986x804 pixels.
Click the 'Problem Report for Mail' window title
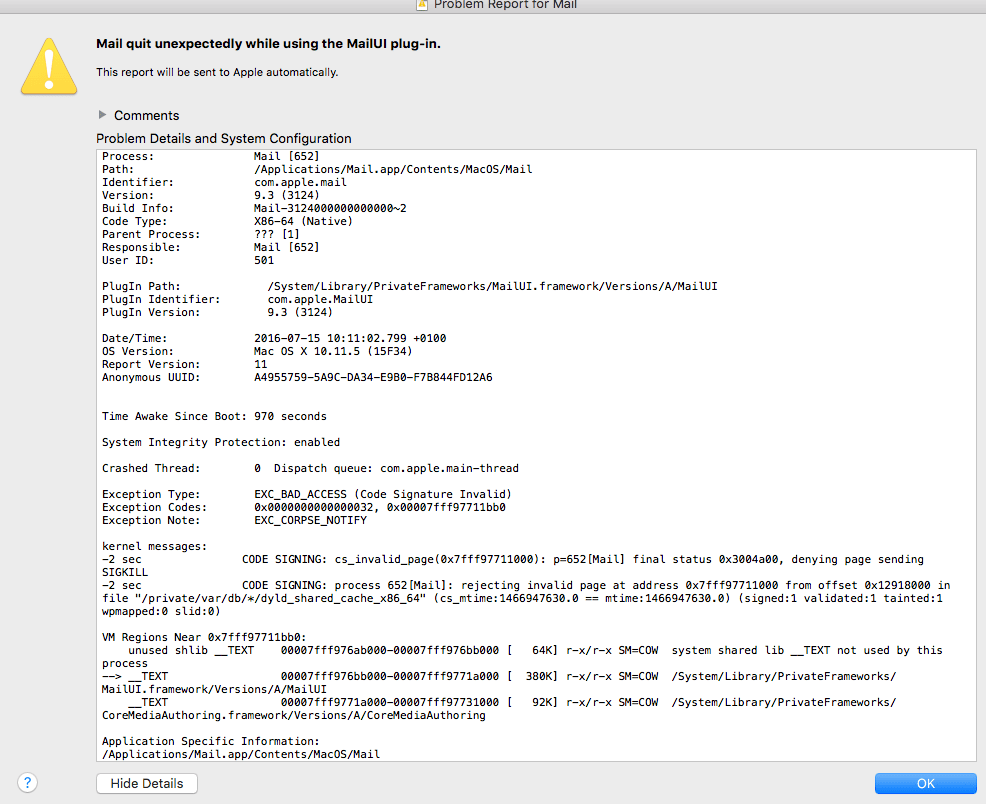(x=505, y=5)
